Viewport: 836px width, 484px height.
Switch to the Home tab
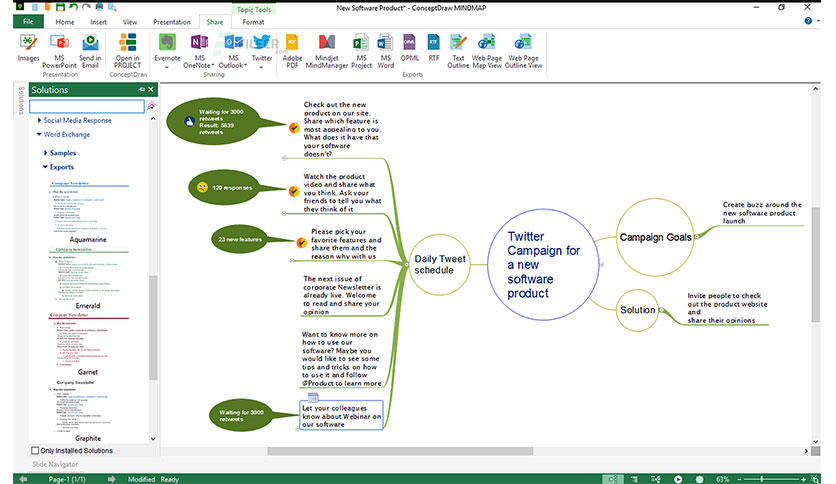[65, 22]
